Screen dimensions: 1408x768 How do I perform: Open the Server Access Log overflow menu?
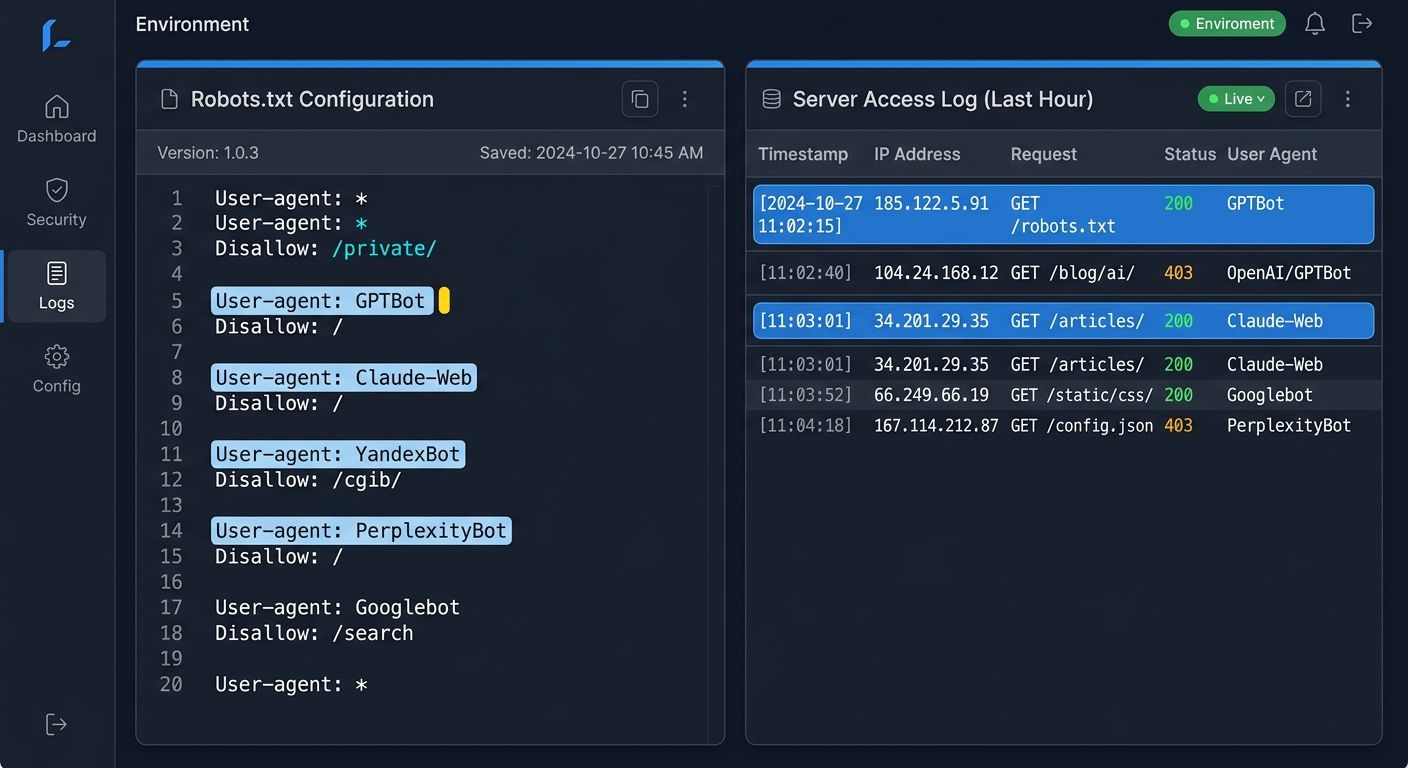click(x=1347, y=99)
